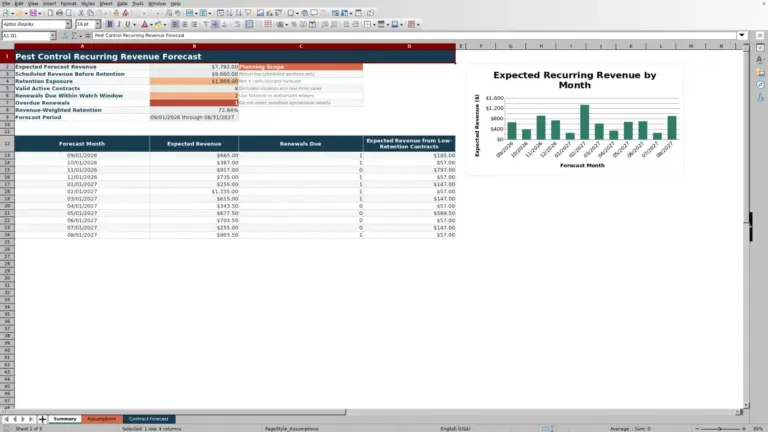Open the Format menu

click(68, 3)
